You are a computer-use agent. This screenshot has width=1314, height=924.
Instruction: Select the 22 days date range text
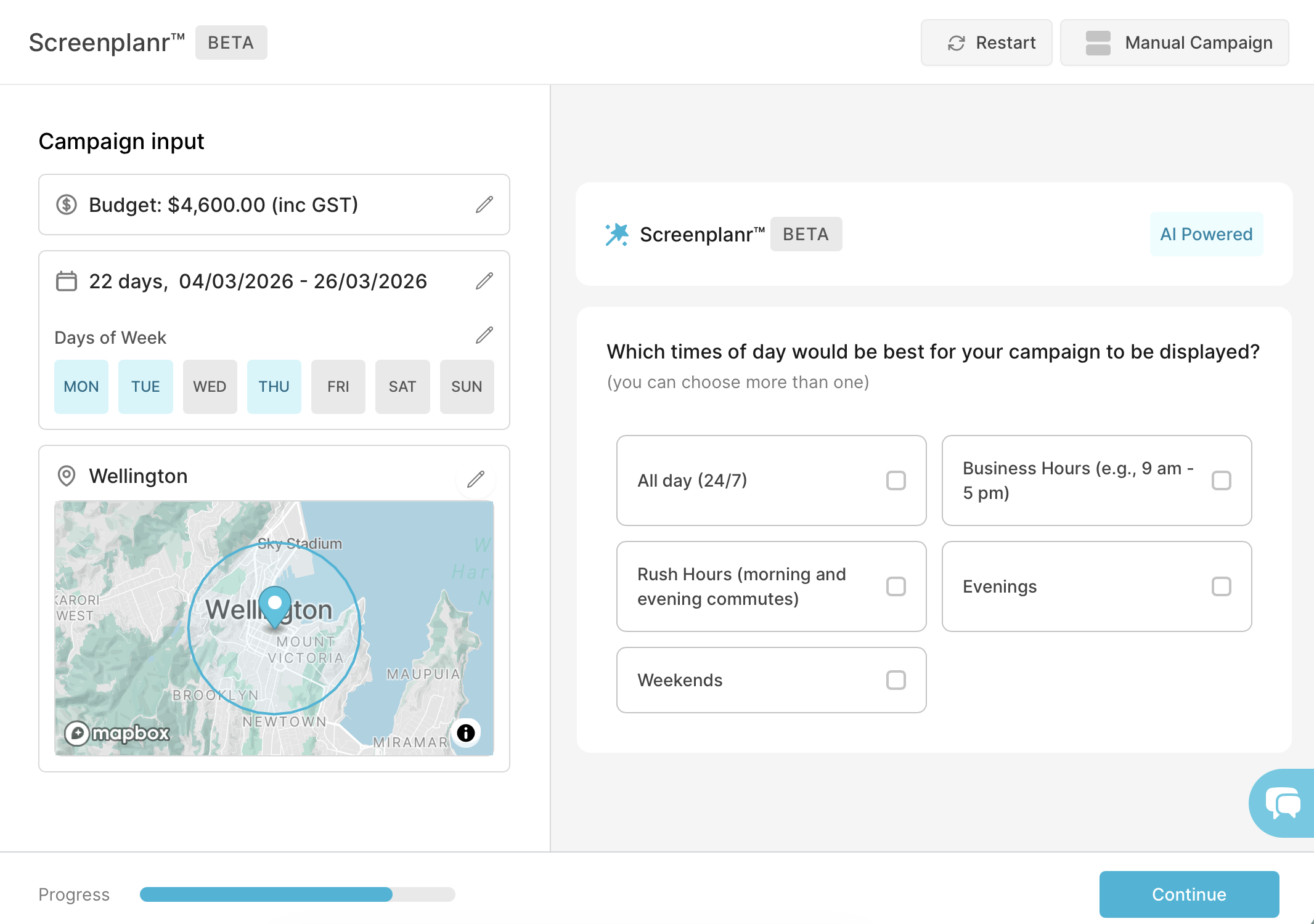pos(258,282)
